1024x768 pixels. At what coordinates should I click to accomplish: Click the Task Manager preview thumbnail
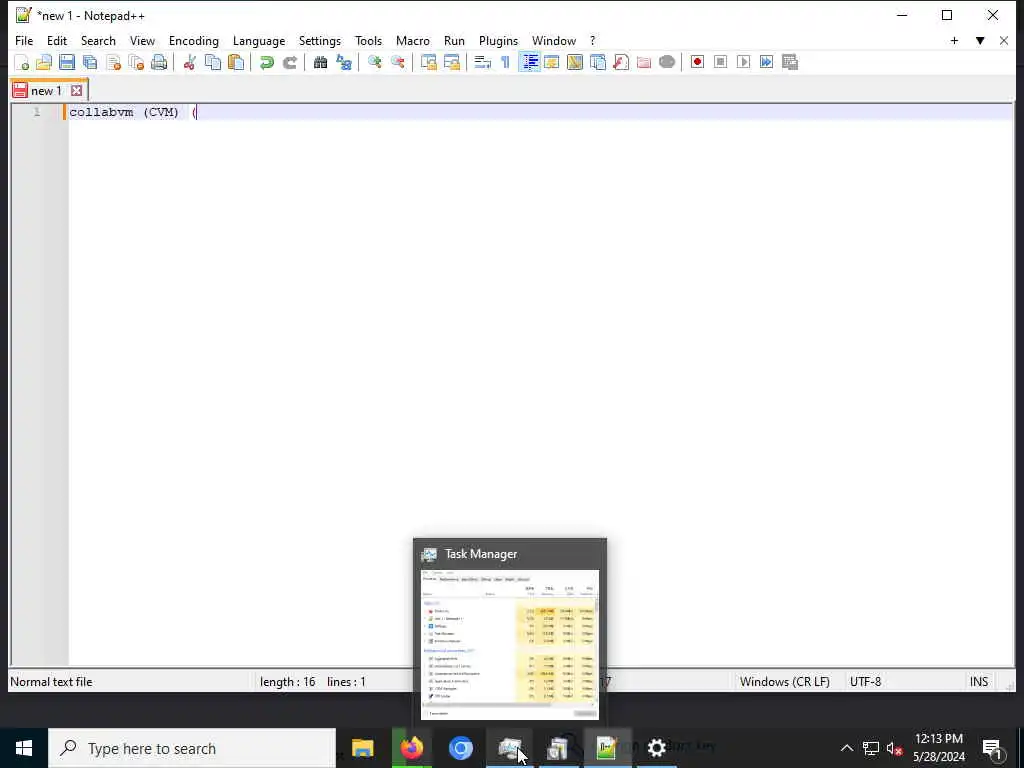(x=510, y=645)
